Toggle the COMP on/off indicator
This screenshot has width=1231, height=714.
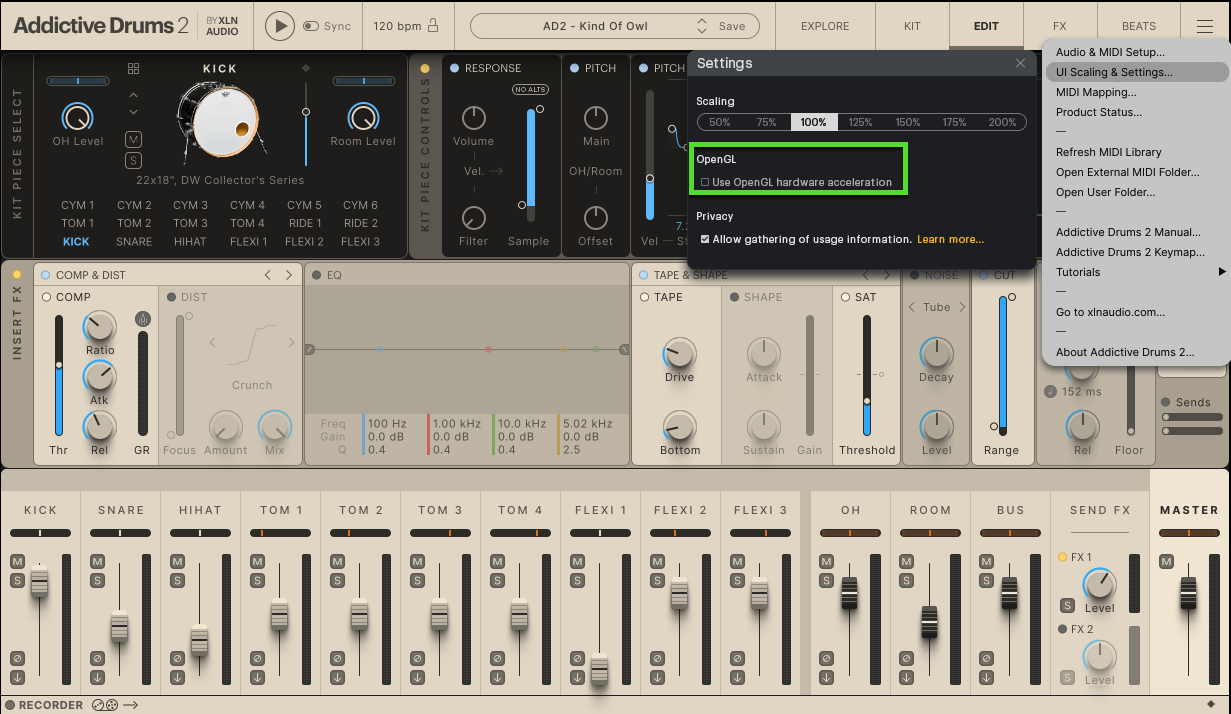46,297
